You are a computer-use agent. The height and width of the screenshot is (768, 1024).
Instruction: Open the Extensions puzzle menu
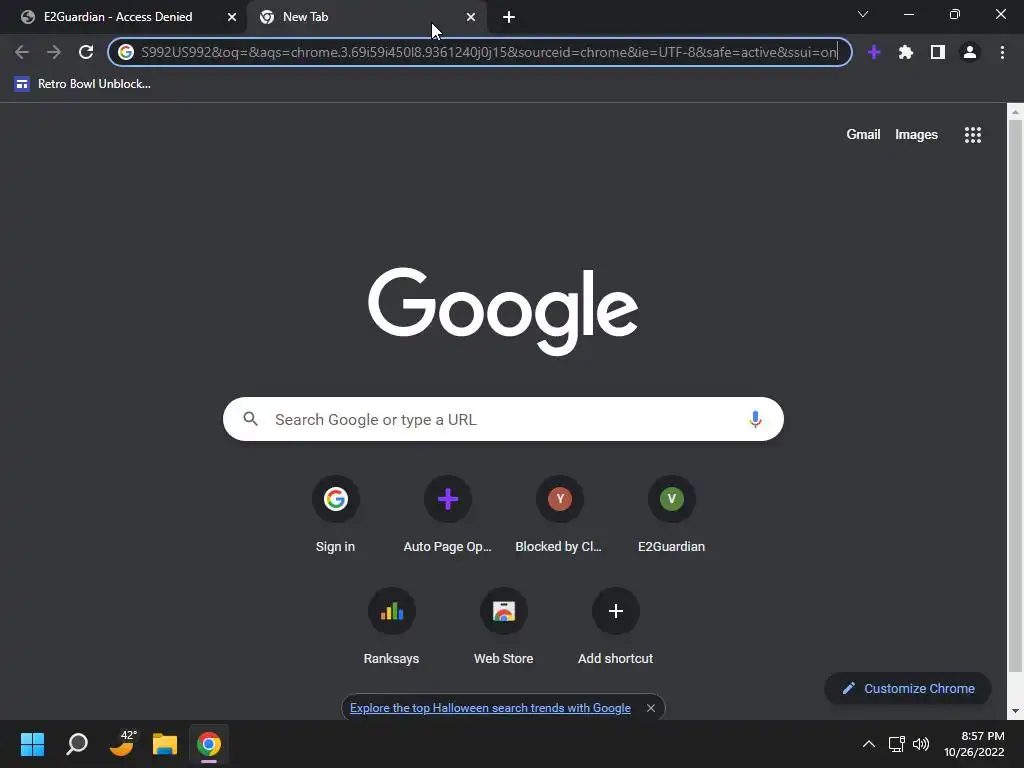click(x=906, y=52)
